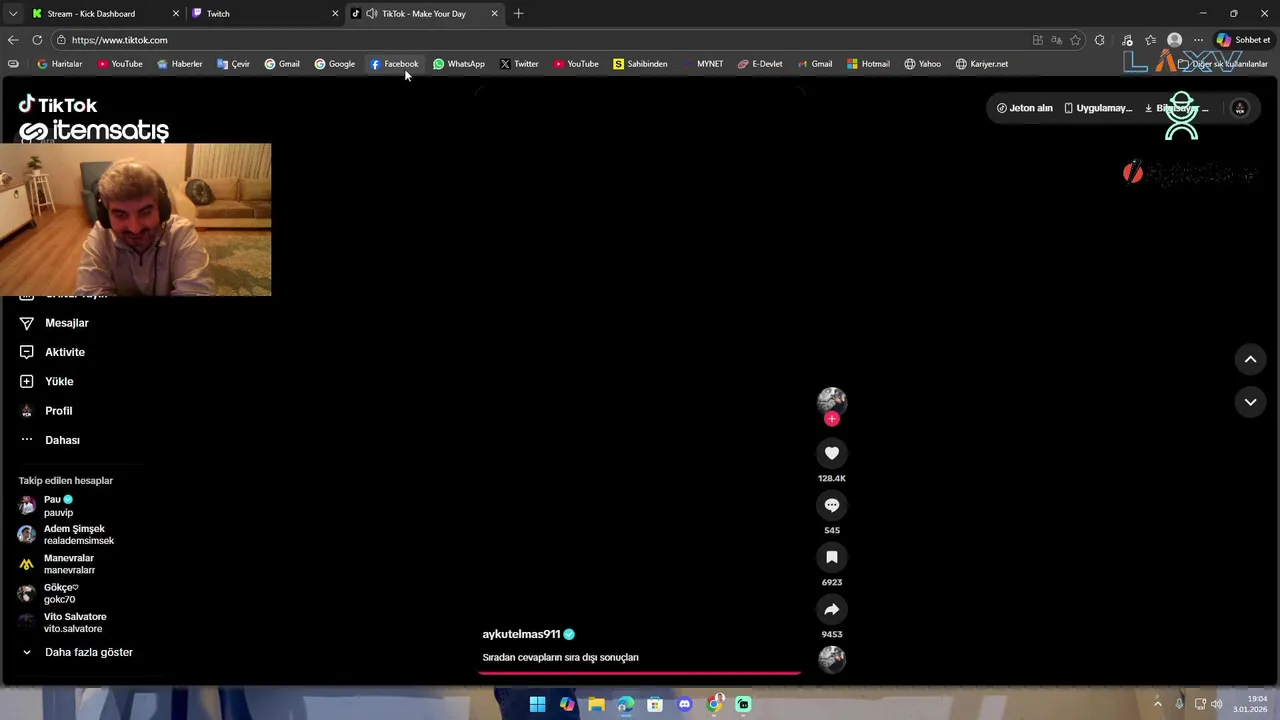Share the video using the arrow icon
The width and height of the screenshot is (1280, 720).
pyautogui.click(x=831, y=609)
